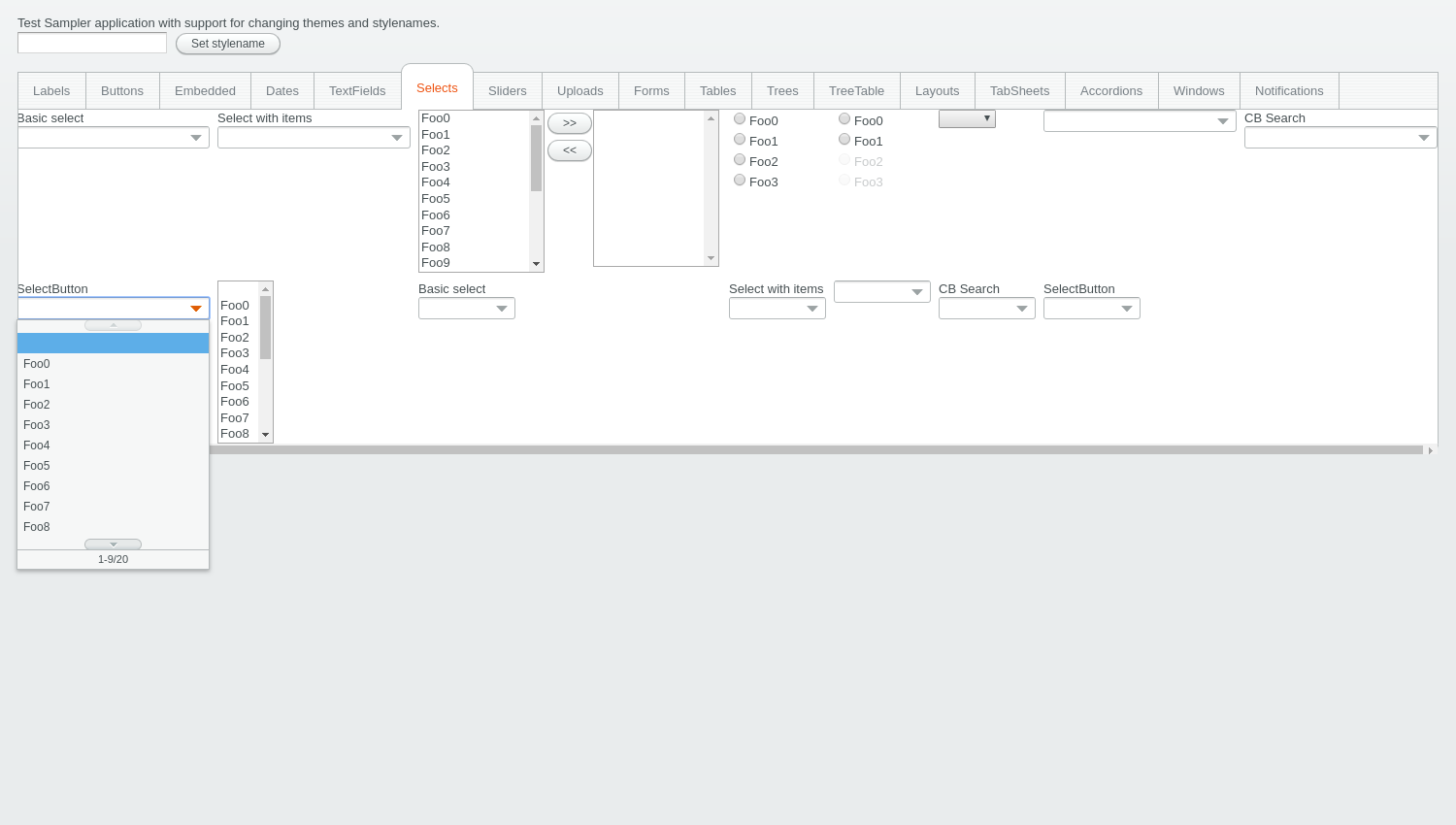Switch to the Forms tab
The image size is (1456, 825).
click(x=651, y=91)
